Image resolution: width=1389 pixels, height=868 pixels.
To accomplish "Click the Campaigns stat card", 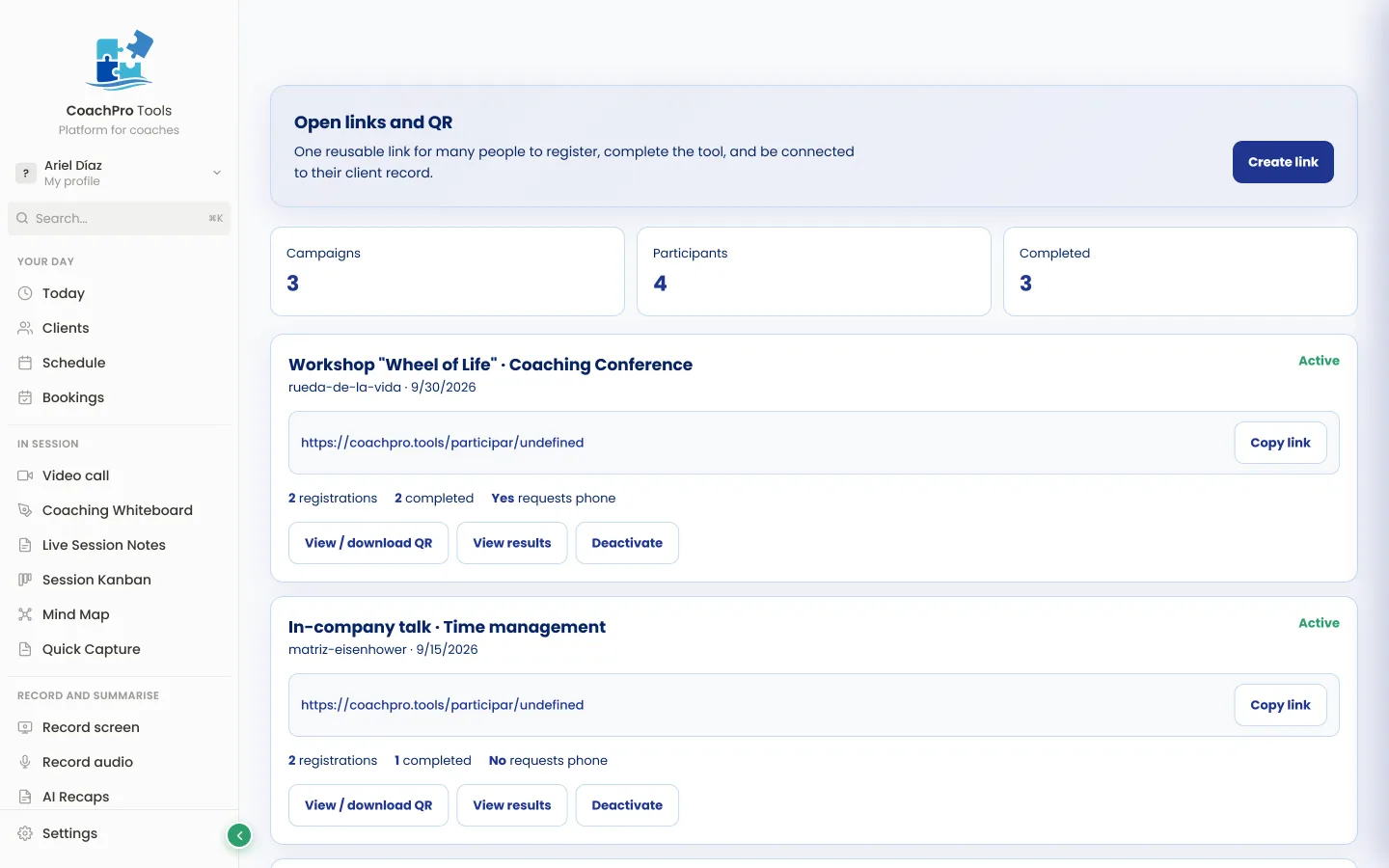I will point(448,271).
